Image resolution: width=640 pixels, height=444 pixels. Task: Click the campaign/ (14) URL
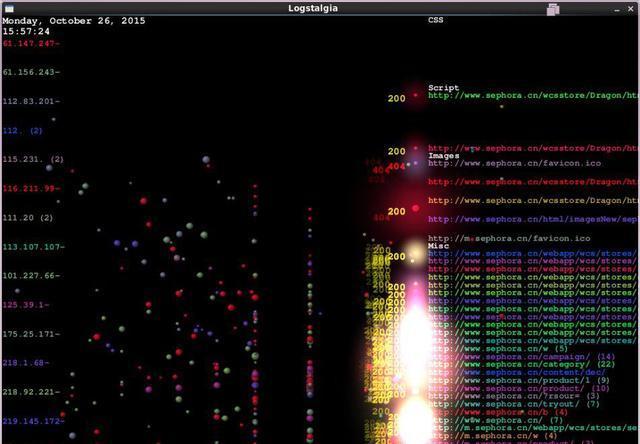[x=522, y=357]
